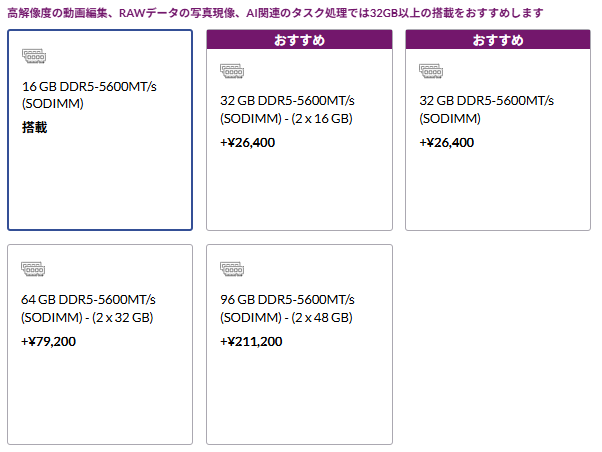Click the RAM icon in the single-module 32 GB card
This screenshot has height=452, width=602.
coord(431,72)
